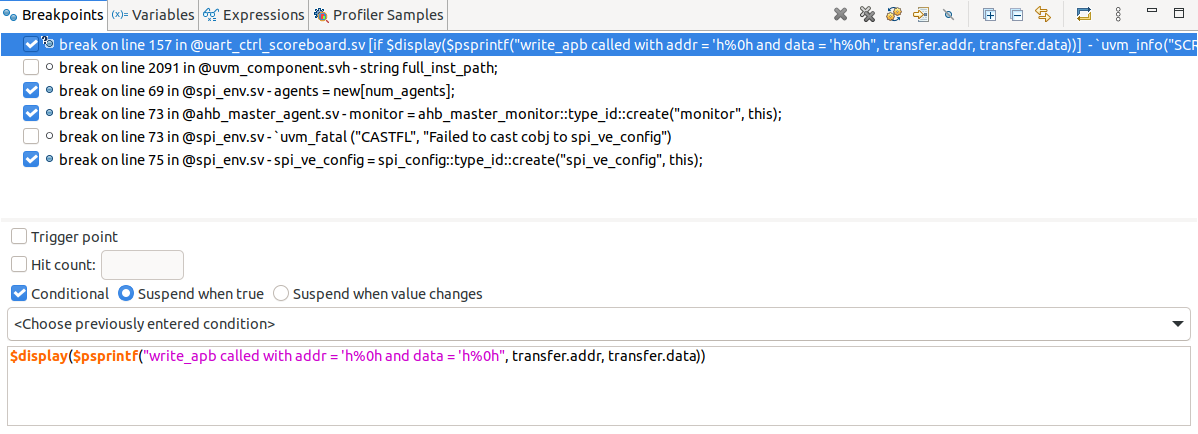Minimize the Breakpoints panel
This screenshot has height=434, width=1198.
(1153, 11)
